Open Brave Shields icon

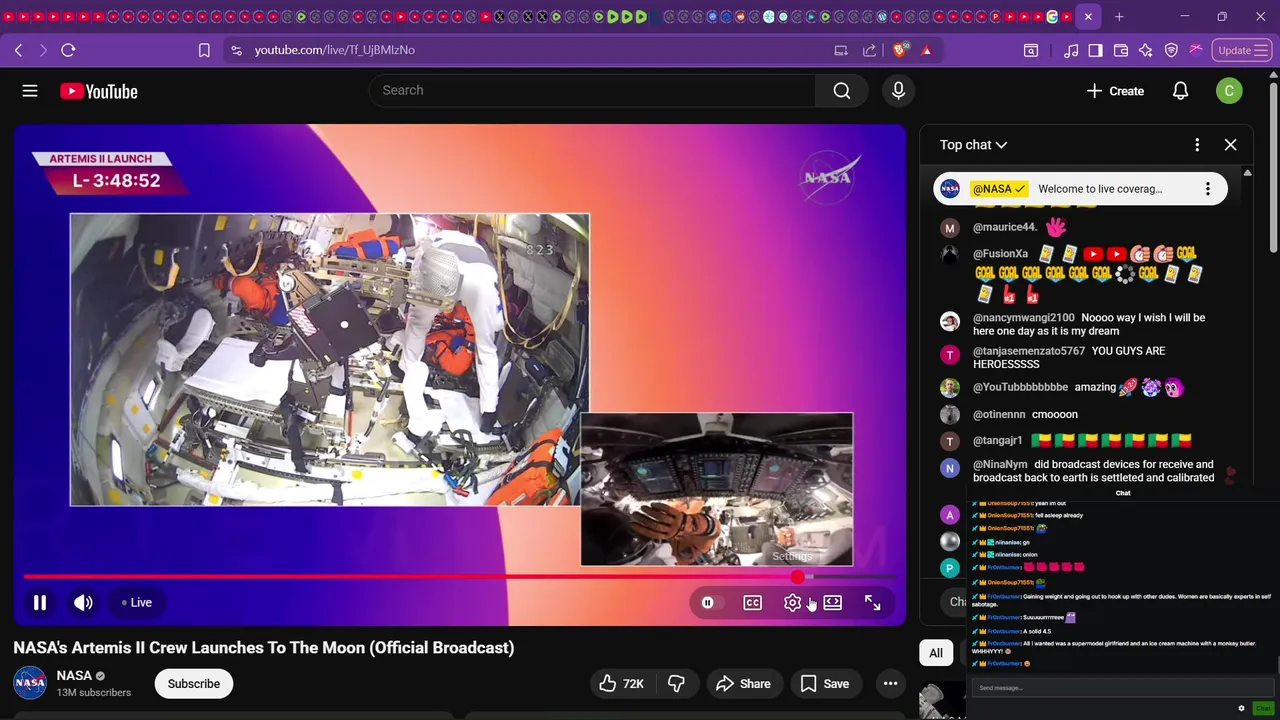click(x=901, y=50)
